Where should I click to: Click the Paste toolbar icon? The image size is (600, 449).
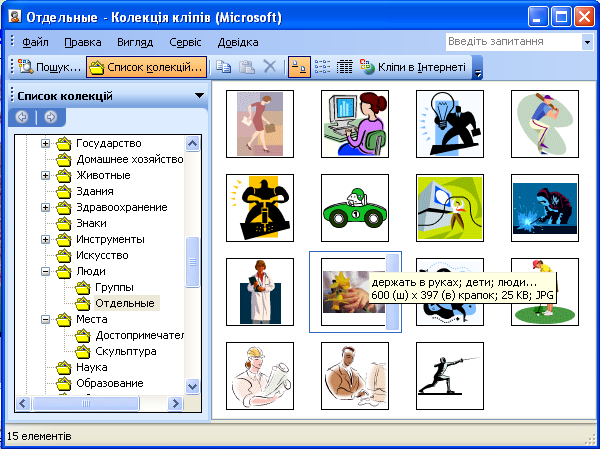point(247,67)
